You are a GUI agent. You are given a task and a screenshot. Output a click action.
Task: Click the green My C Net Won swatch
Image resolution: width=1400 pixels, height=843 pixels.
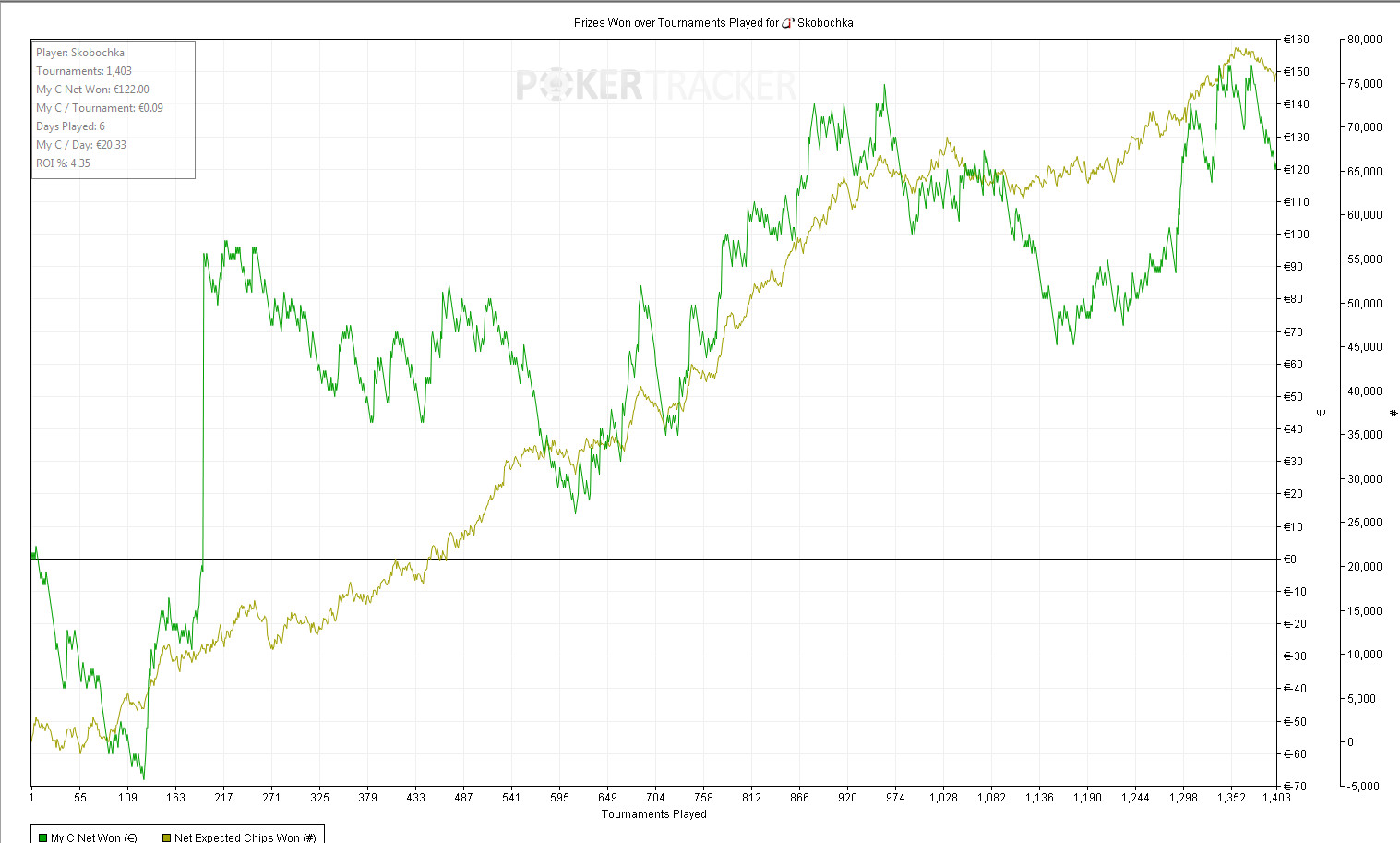click(x=42, y=837)
